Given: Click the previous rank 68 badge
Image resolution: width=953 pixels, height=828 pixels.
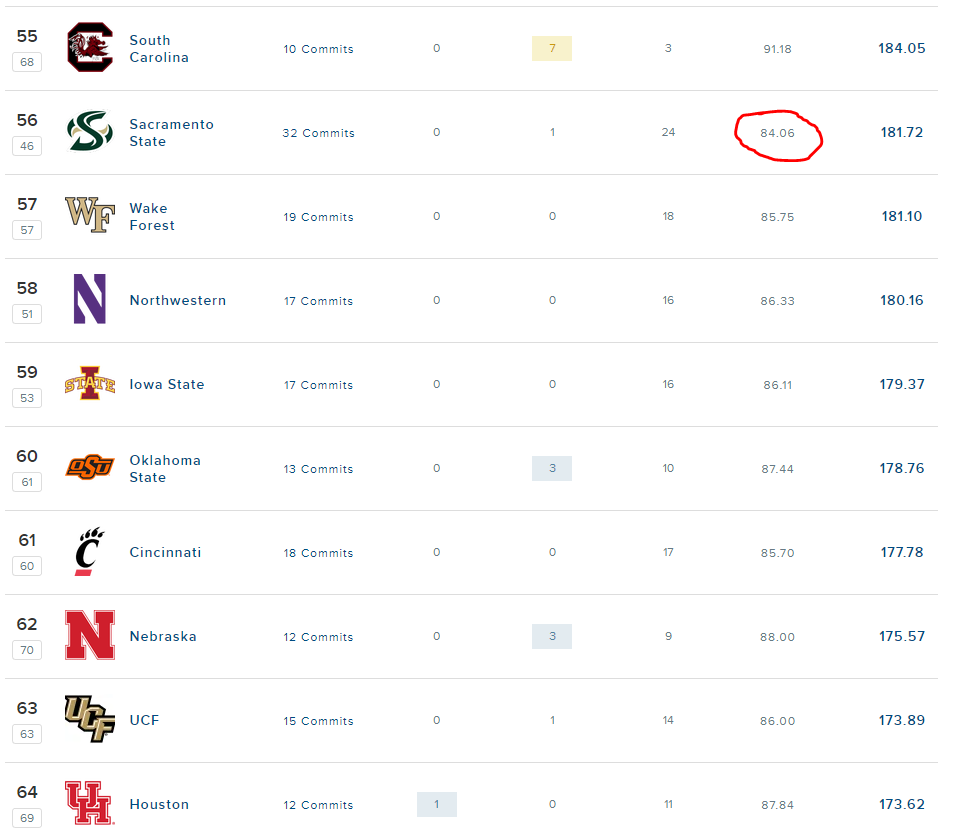Looking at the screenshot, I should pyautogui.click(x=27, y=62).
